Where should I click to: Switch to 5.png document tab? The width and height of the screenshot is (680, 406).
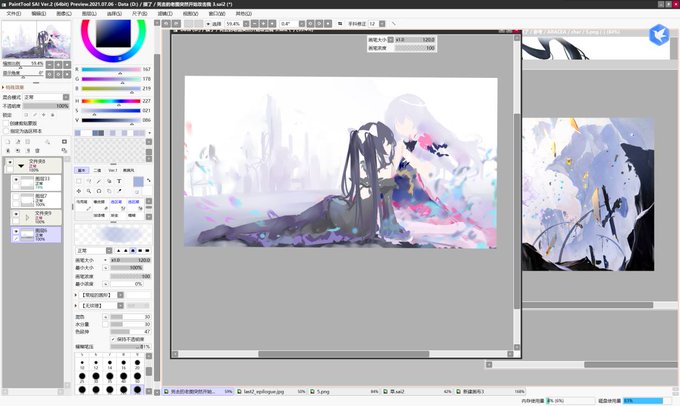click(343, 391)
